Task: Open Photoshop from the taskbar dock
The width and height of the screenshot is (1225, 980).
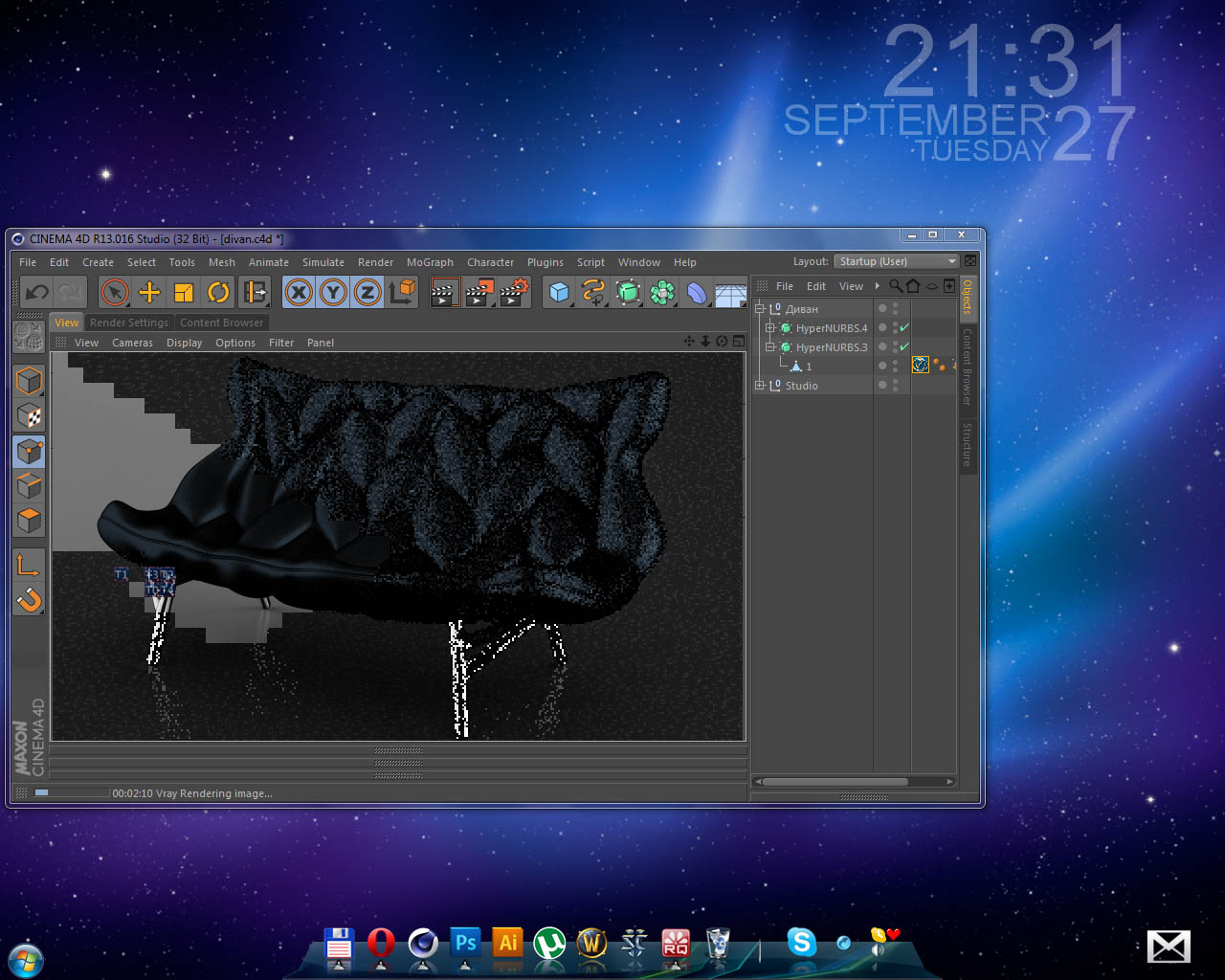Action: point(465,944)
